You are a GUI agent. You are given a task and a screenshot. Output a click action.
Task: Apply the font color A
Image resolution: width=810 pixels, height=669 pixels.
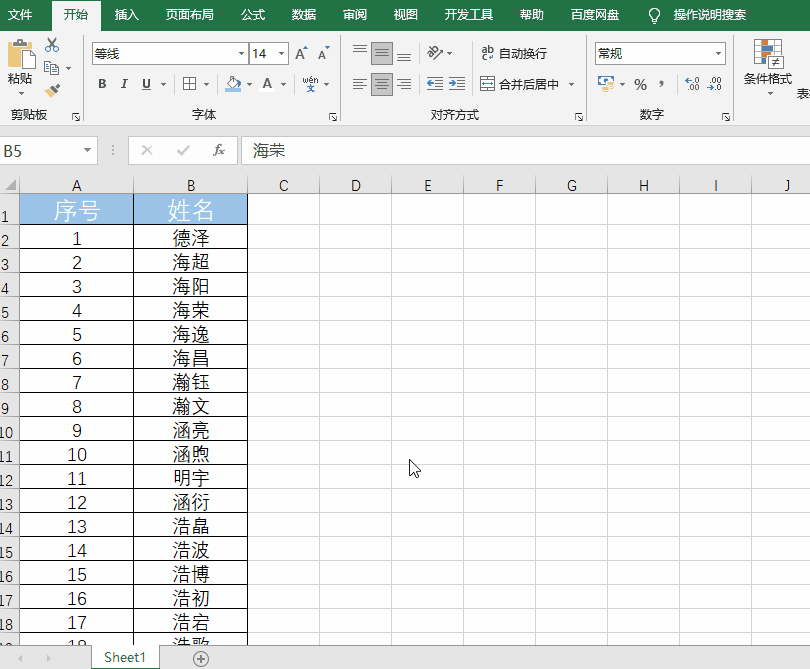click(x=267, y=84)
